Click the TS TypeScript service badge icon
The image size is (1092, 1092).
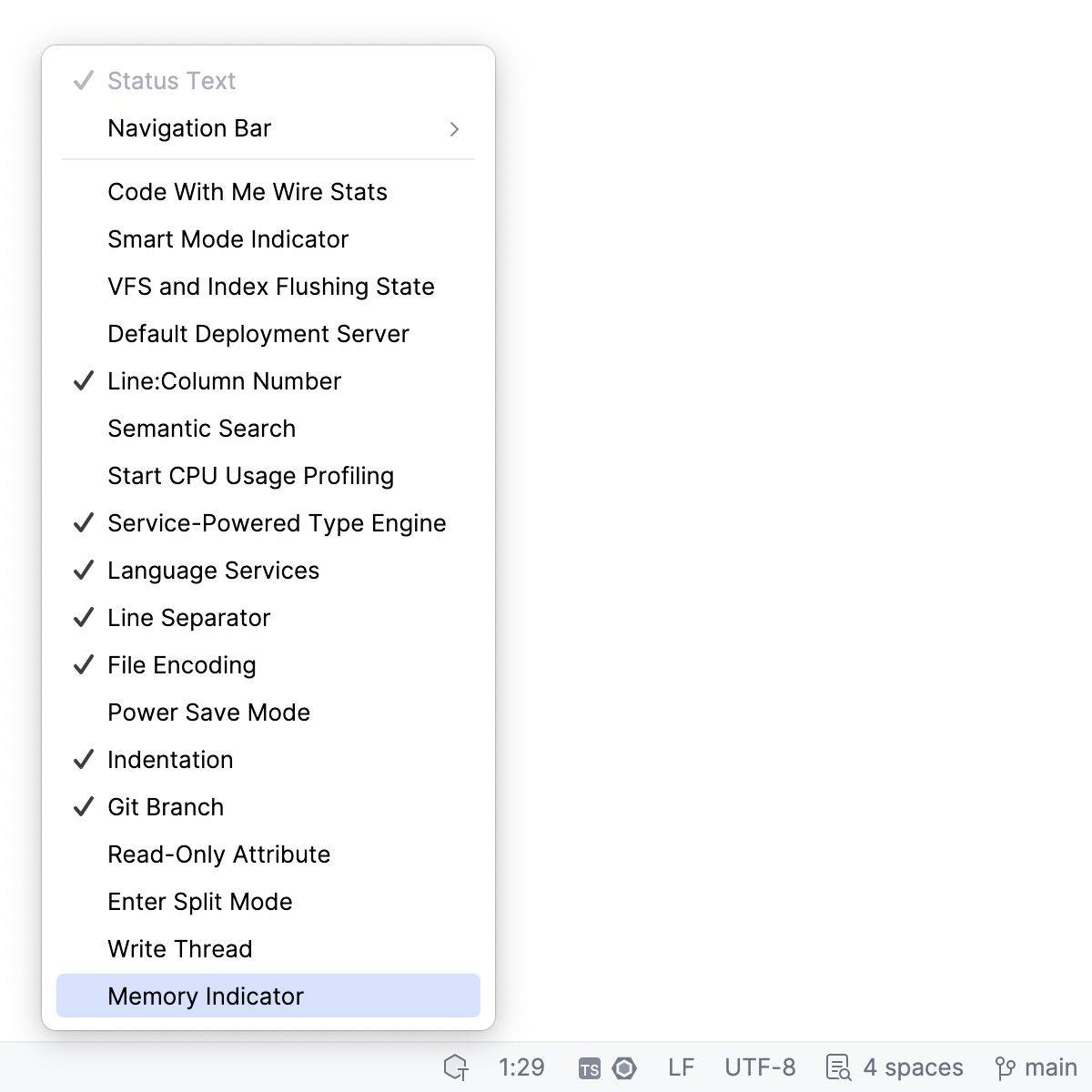590,1067
